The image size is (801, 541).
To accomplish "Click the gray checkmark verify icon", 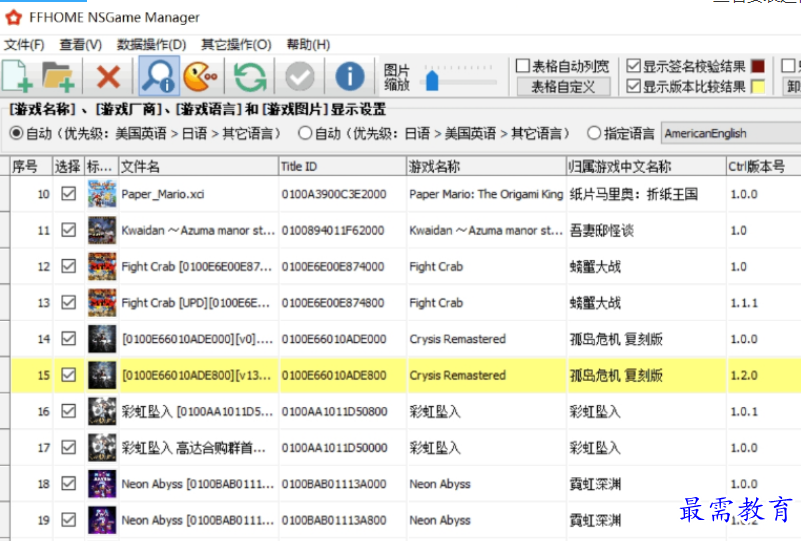I will 300,77.
